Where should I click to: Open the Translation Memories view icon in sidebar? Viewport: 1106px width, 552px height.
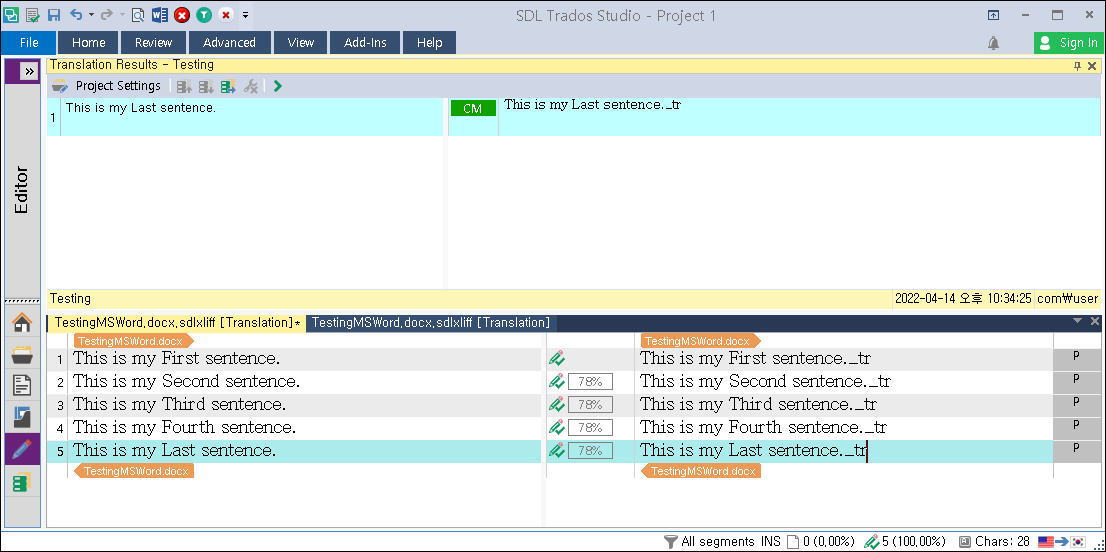pyautogui.click(x=23, y=483)
